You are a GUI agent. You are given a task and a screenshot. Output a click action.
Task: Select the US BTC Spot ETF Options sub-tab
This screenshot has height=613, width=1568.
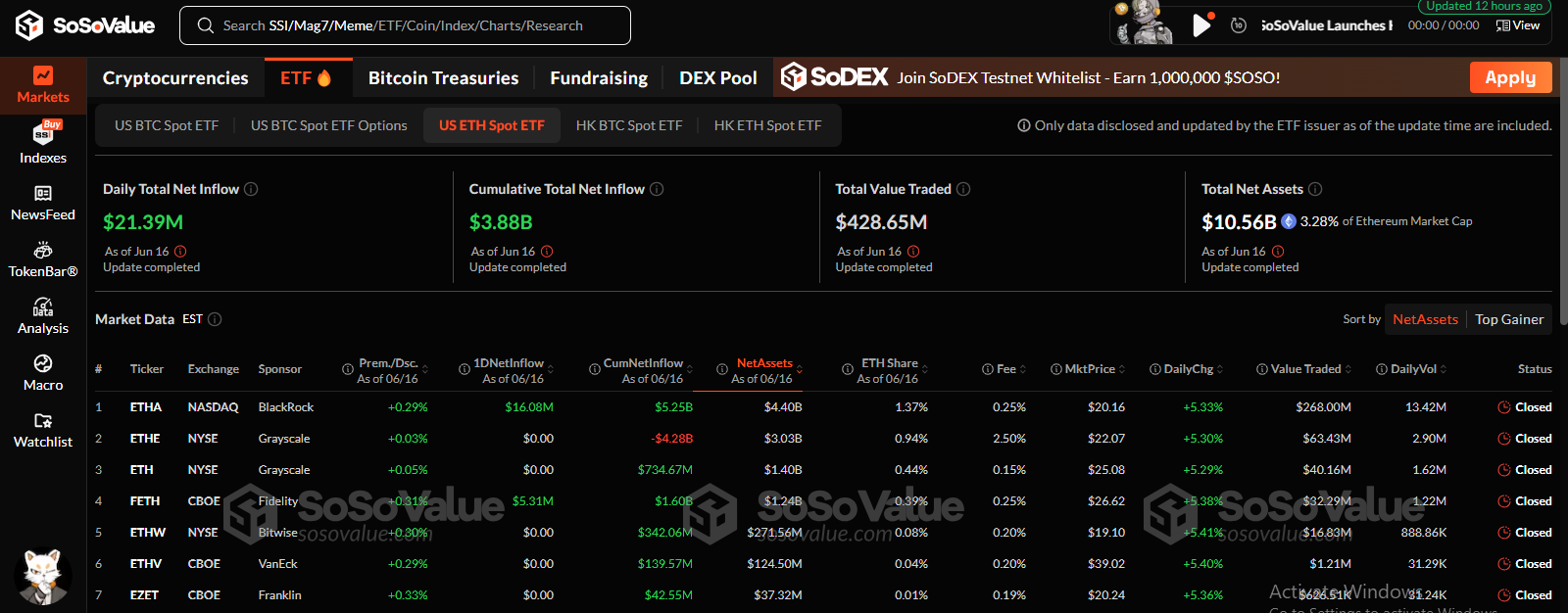click(328, 125)
